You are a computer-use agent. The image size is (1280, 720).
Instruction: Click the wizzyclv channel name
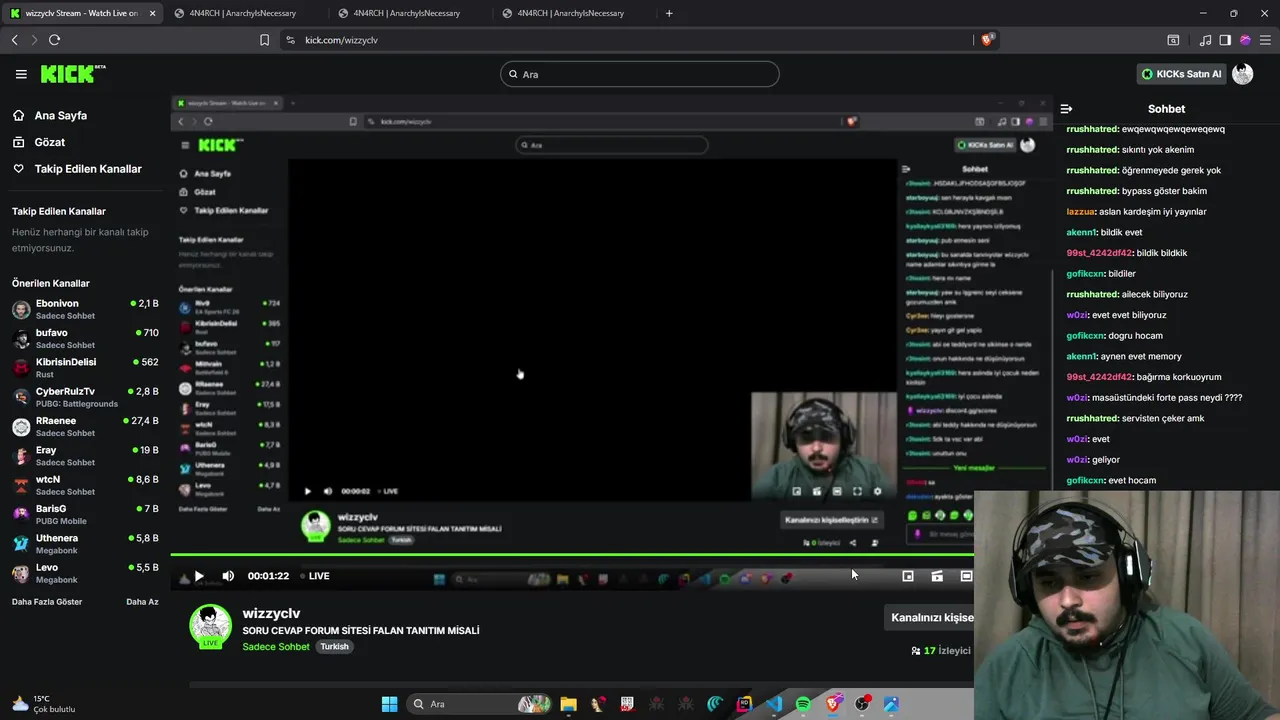[271, 613]
